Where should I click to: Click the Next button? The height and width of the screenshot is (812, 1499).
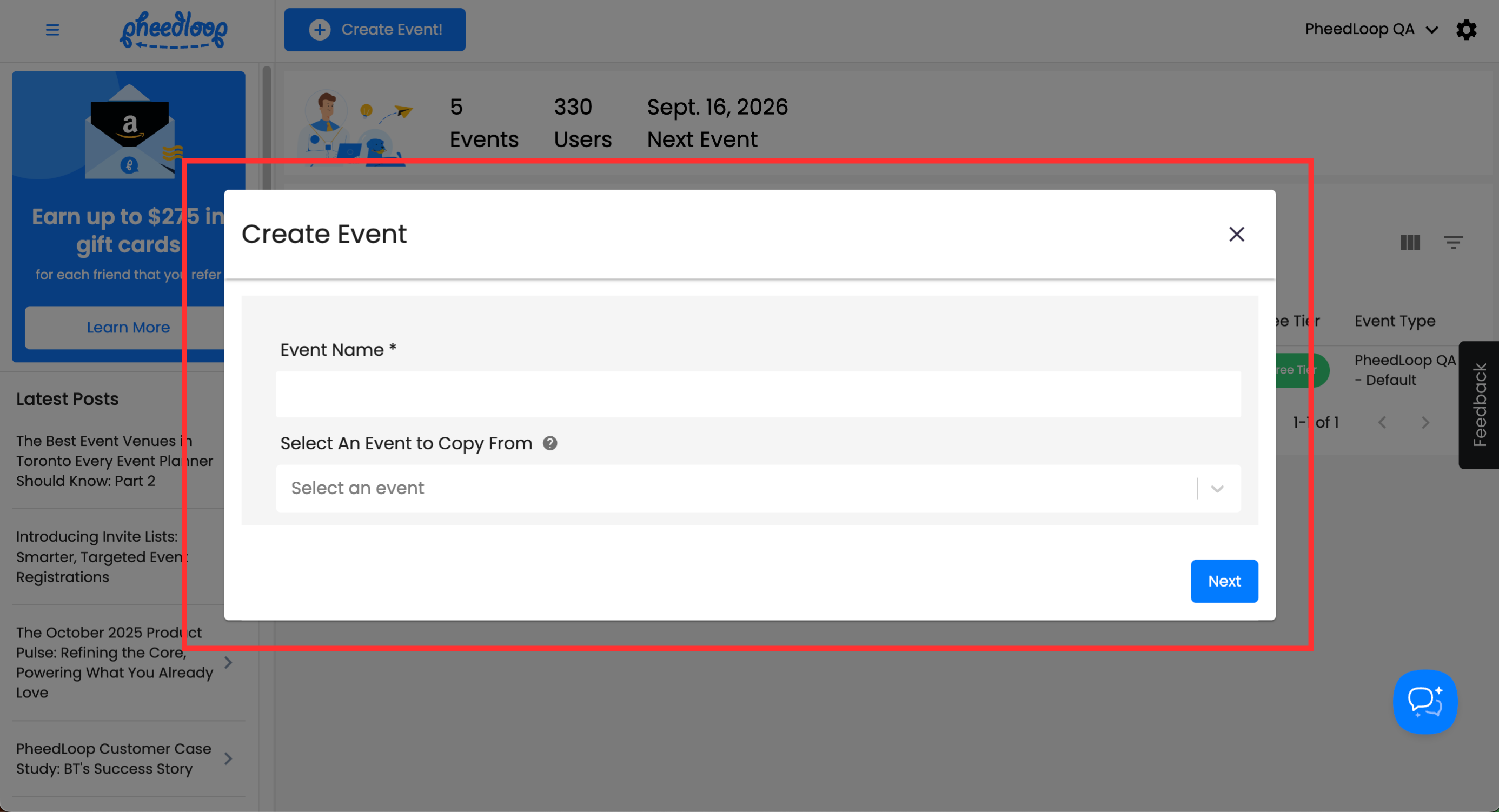1224,581
